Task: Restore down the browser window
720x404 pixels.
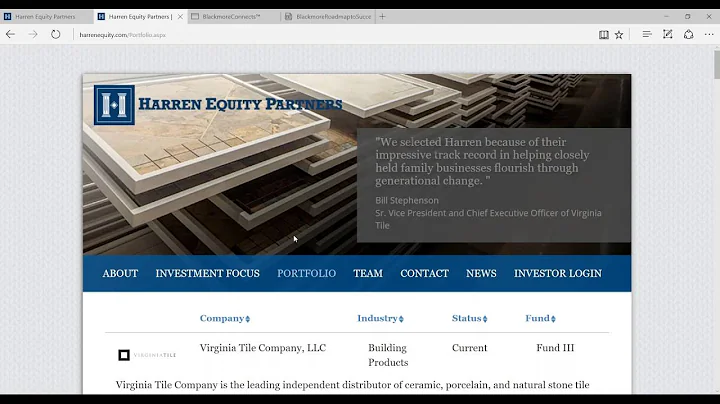Action: (687, 17)
